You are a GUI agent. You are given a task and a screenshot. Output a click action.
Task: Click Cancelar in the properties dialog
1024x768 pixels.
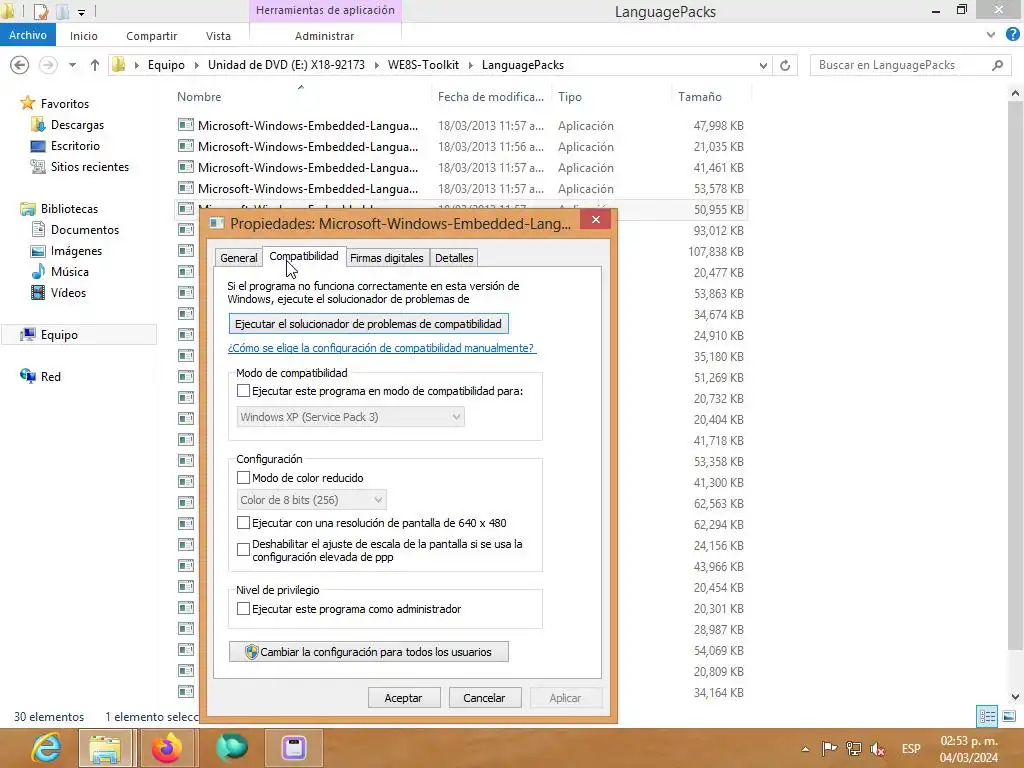coord(485,697)
